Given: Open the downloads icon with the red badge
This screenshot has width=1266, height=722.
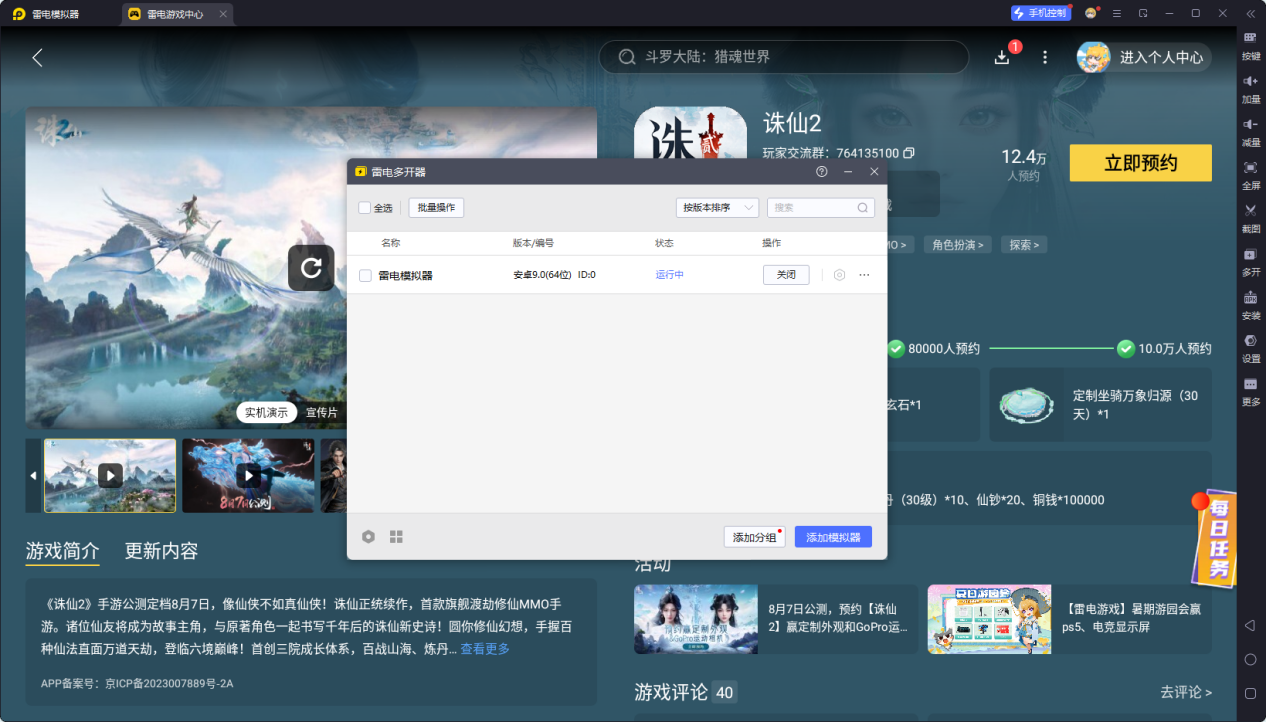Looking at the screenshot, I should point(1002,57).
